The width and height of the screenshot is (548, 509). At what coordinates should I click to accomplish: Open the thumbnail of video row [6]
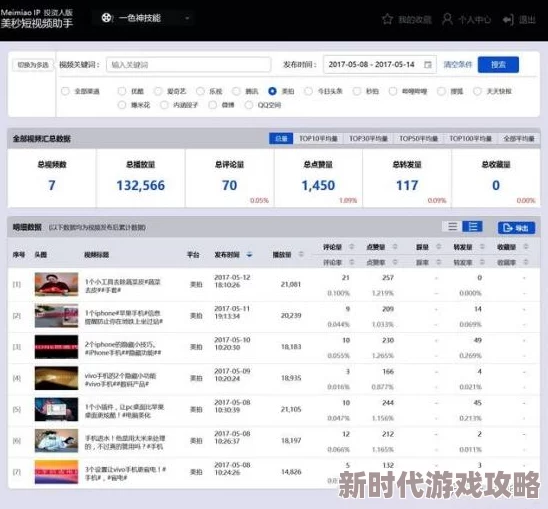click(56, 440)
